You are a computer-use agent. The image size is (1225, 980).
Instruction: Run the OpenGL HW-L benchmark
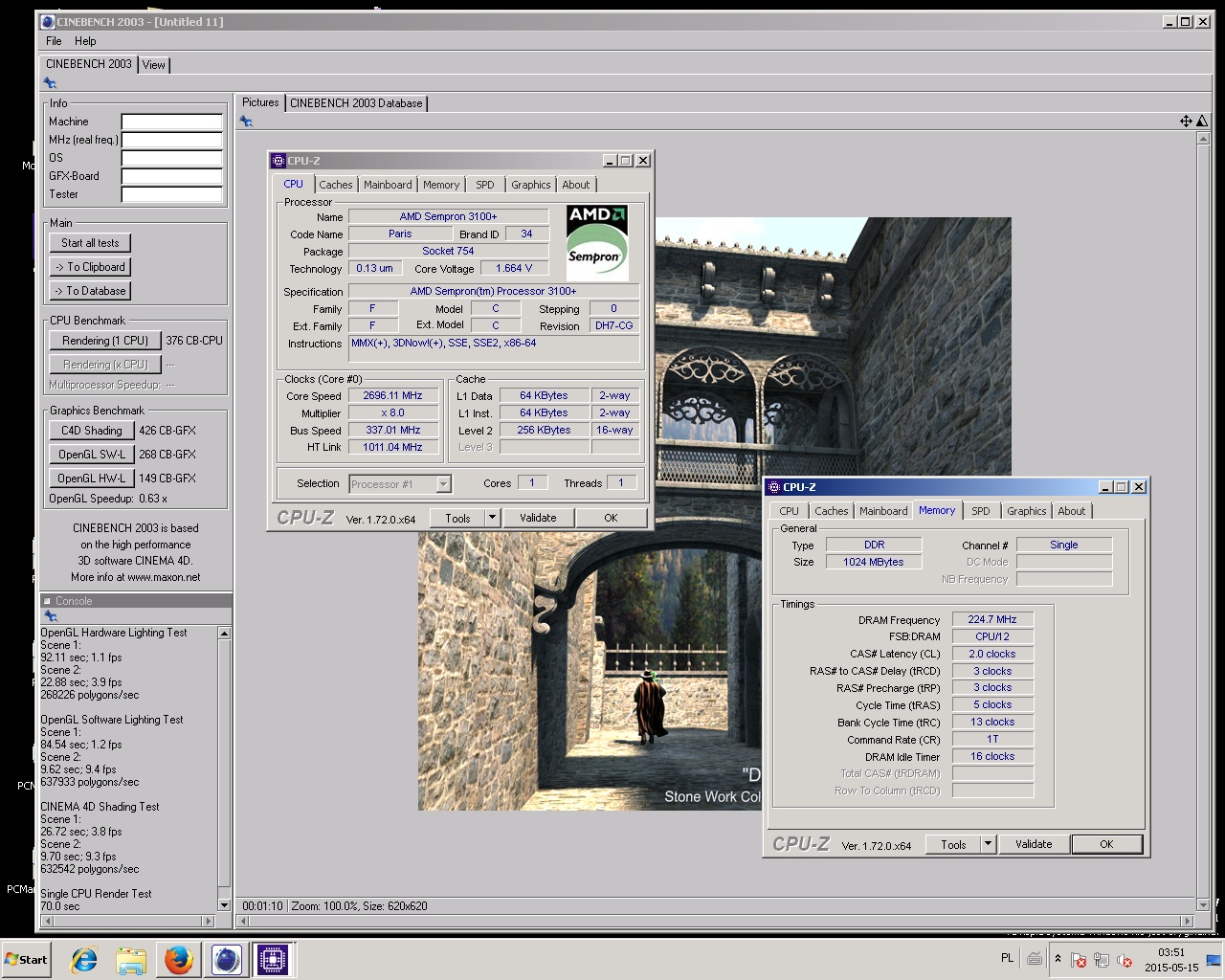91,479
